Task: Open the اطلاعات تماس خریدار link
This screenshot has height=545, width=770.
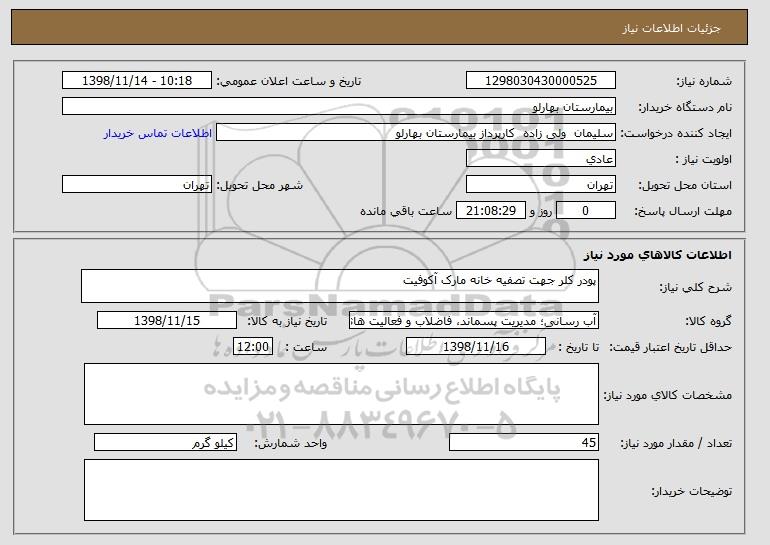Action: (158, 133)
